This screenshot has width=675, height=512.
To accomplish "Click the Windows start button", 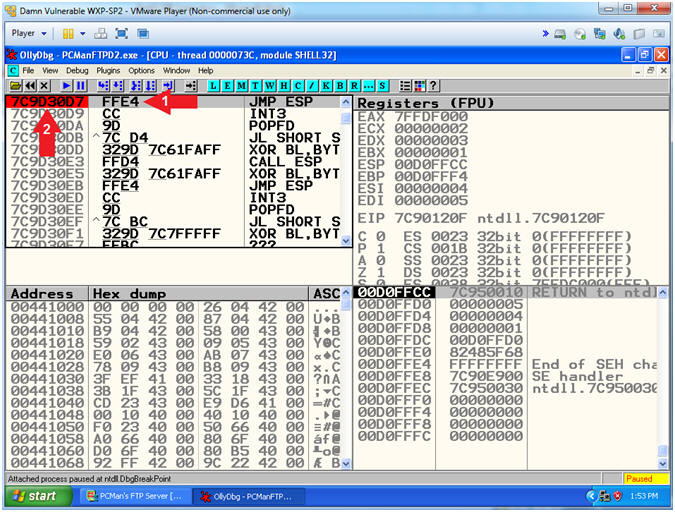I will tap(38, 496).
